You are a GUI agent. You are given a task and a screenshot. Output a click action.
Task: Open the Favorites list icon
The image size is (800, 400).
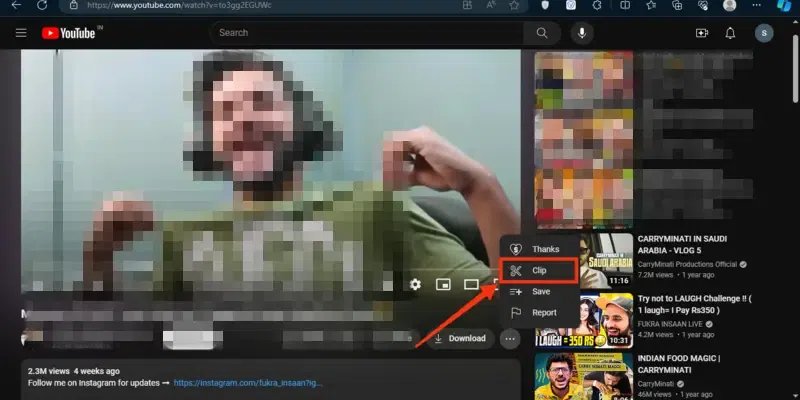tap(651, 5)
